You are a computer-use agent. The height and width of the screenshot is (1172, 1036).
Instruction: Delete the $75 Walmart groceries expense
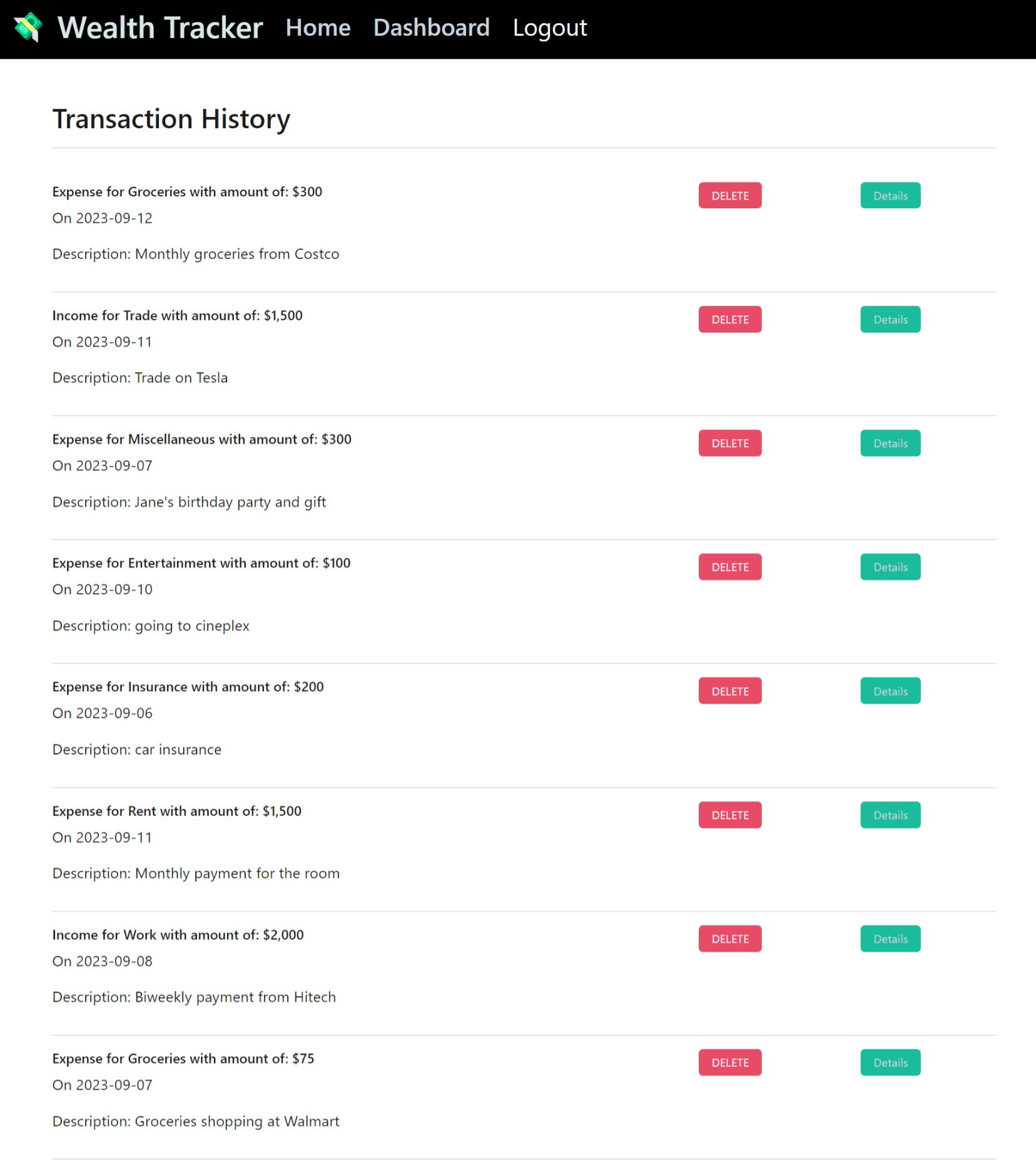[729, 1062]
